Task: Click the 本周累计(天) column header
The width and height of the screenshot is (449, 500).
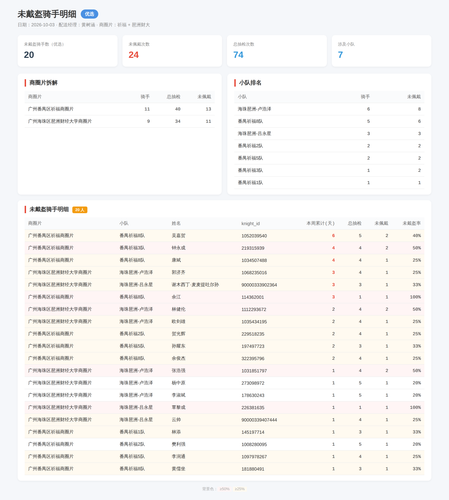Action: point(320,223)
